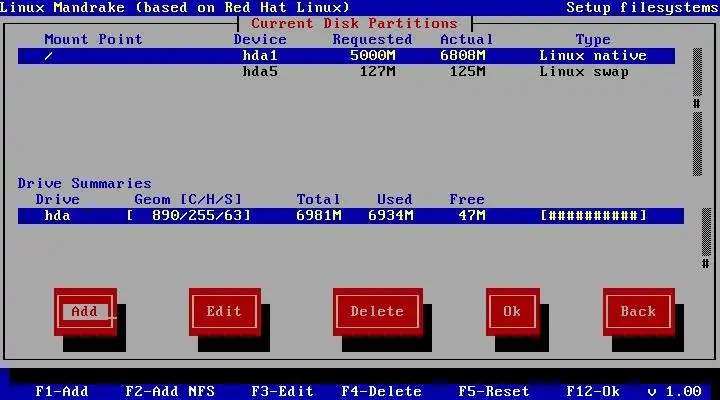Click the Type column header
The image size is (720, 400).
[593, 40]
